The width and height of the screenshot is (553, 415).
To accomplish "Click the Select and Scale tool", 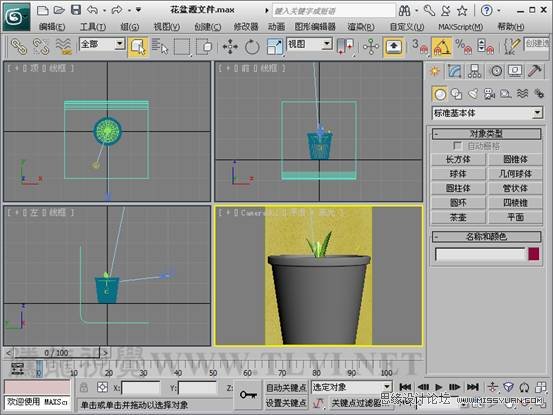I will [x=275, y=47].
